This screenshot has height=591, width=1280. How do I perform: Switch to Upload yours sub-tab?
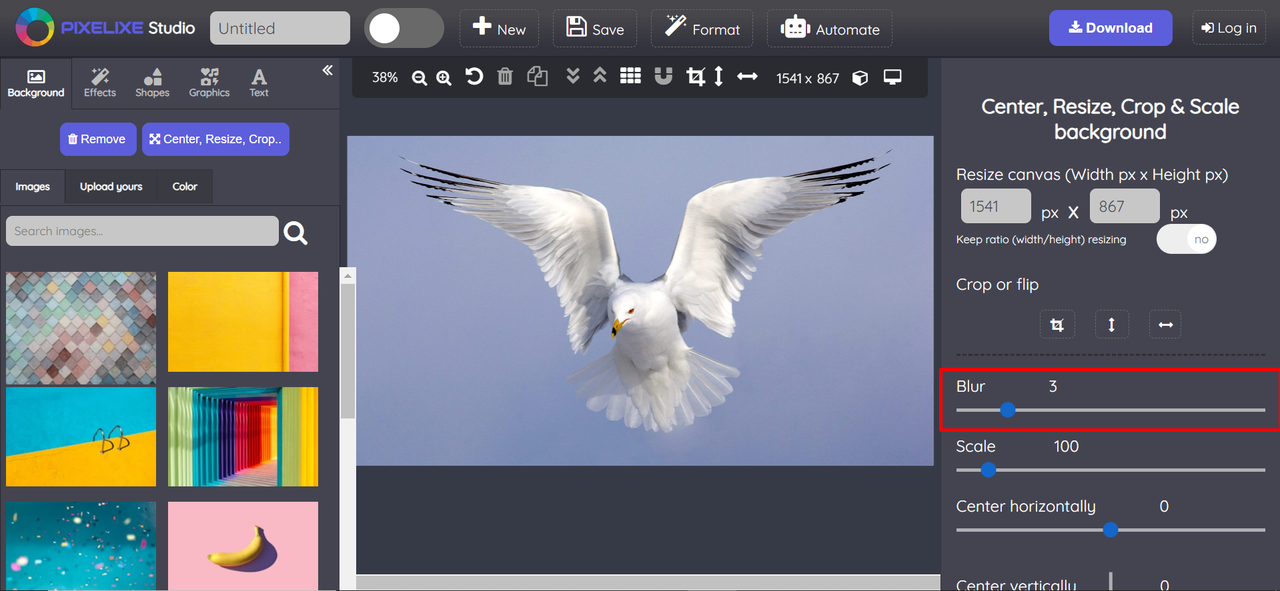click(111, 186)
